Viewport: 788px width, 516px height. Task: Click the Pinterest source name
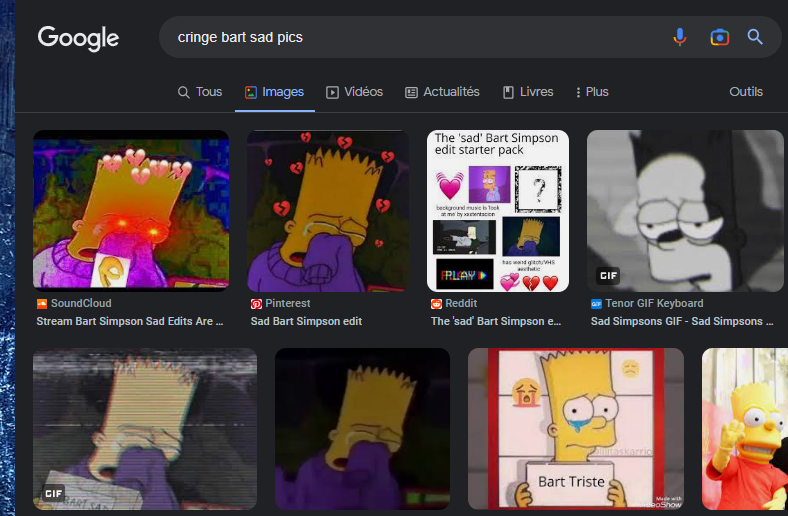pyautogui.click(x=287, y=303)
